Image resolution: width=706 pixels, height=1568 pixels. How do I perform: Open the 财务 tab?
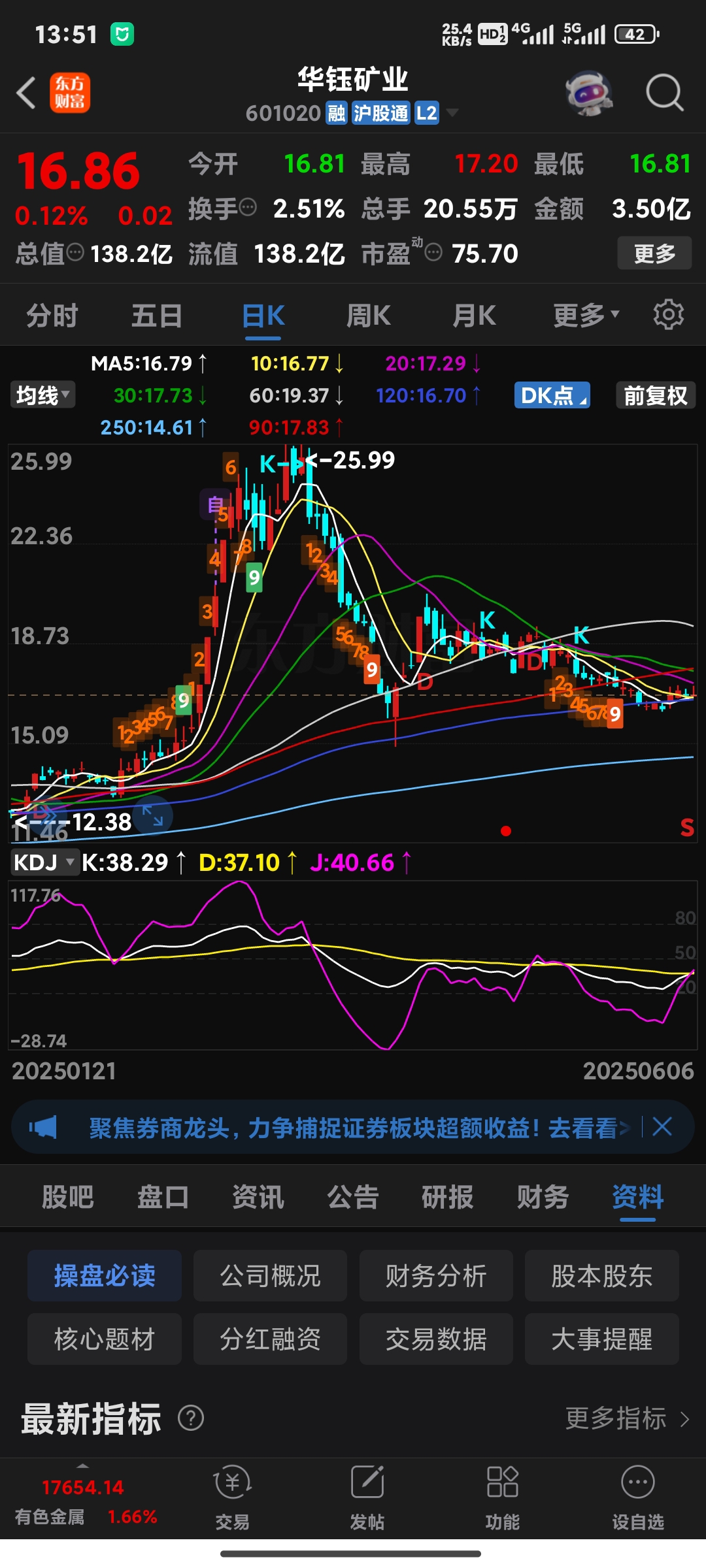click(x=543, y=1197)
